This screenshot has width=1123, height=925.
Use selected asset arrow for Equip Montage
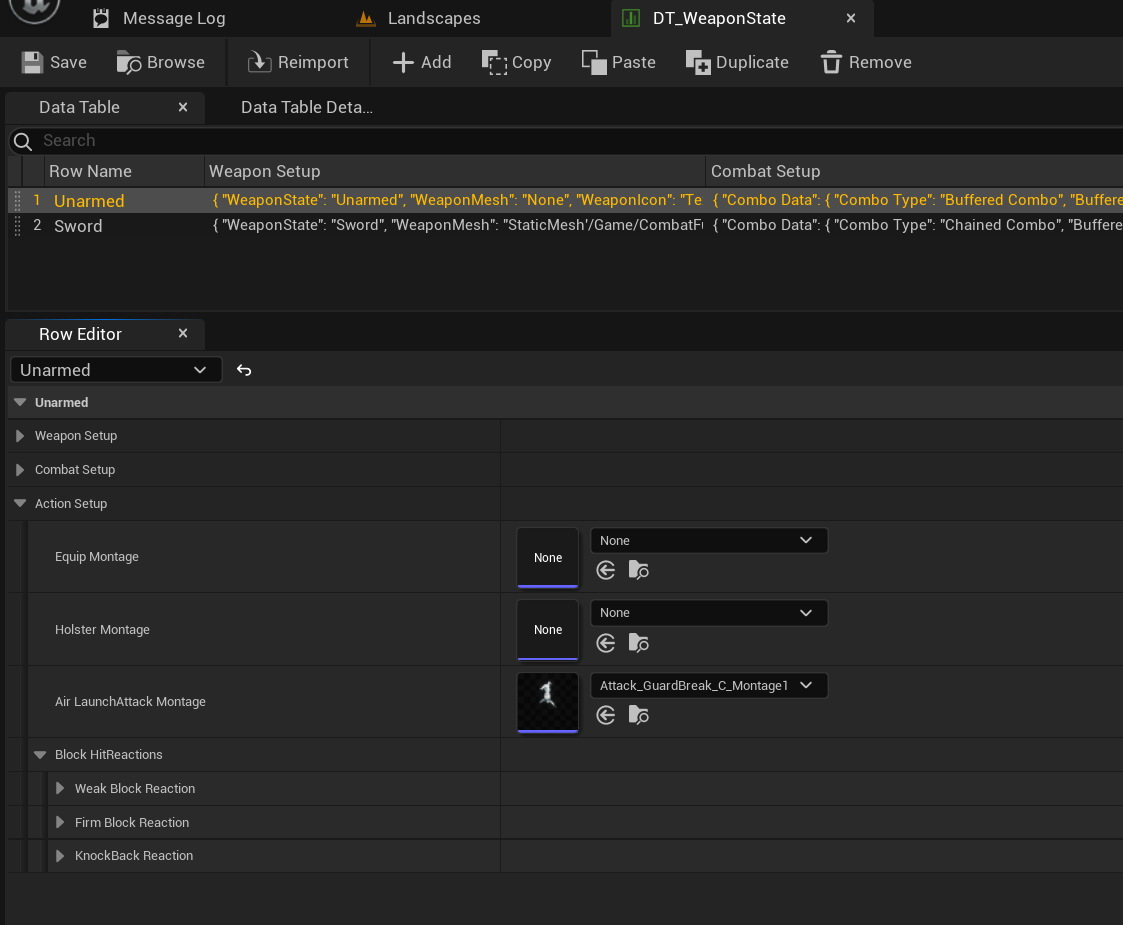(x=605, y=570)
